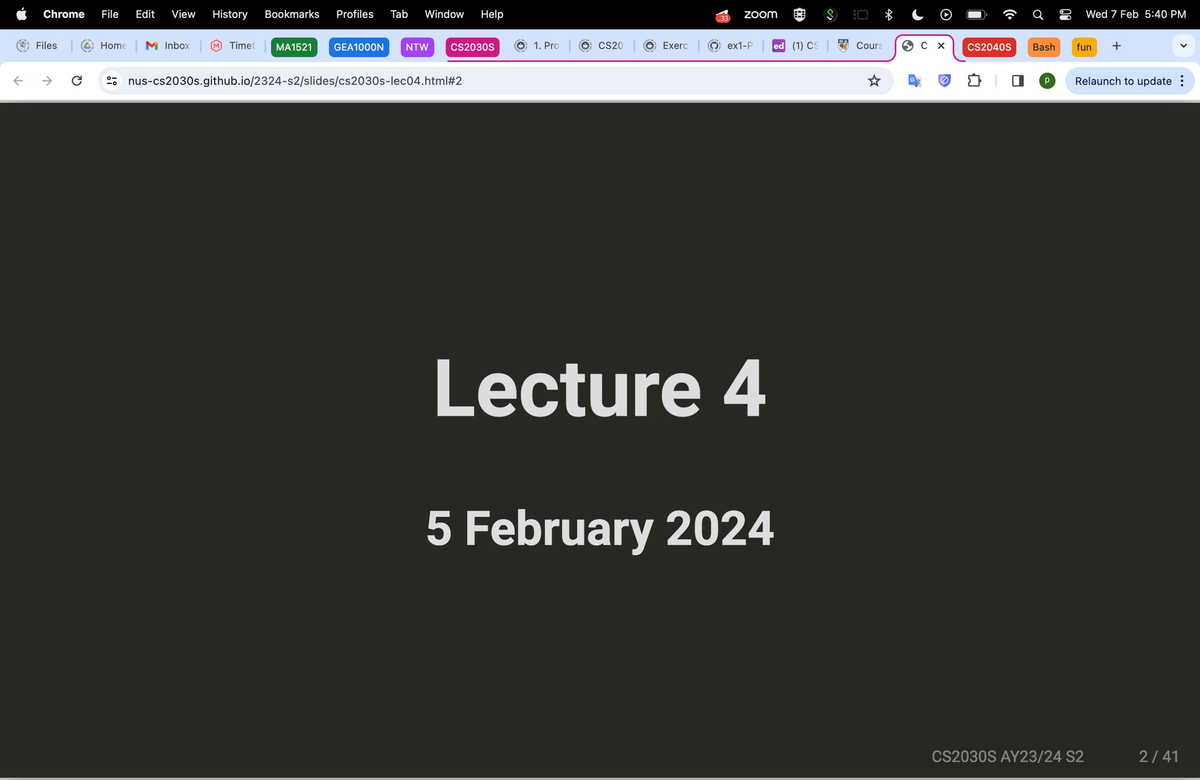The height and width of the screenshot is (780, 1200).
Task: Open the Bookmarks menu
Action: (291, 14)
